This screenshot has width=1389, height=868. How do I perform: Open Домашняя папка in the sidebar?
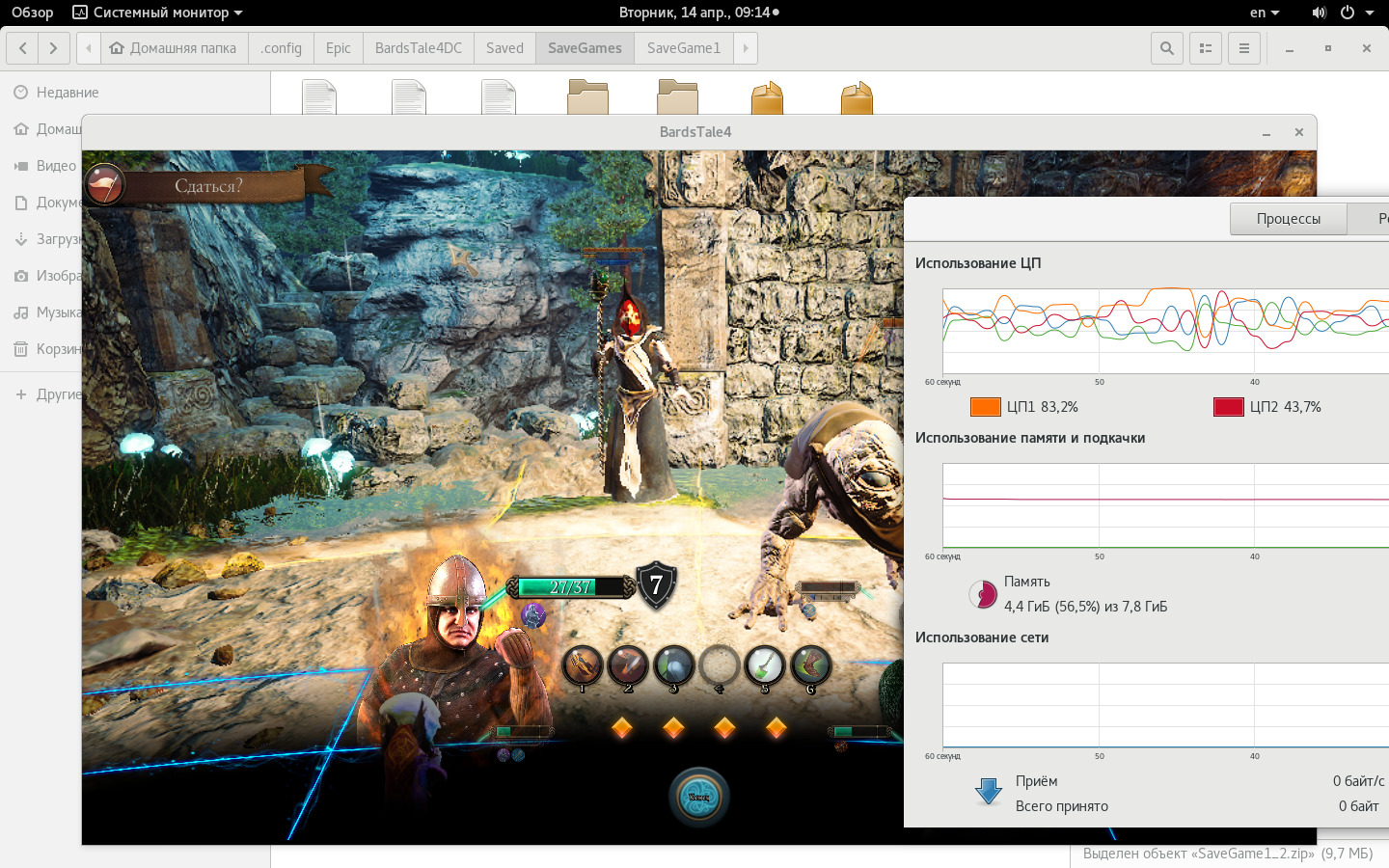click(x=46, y=129)
